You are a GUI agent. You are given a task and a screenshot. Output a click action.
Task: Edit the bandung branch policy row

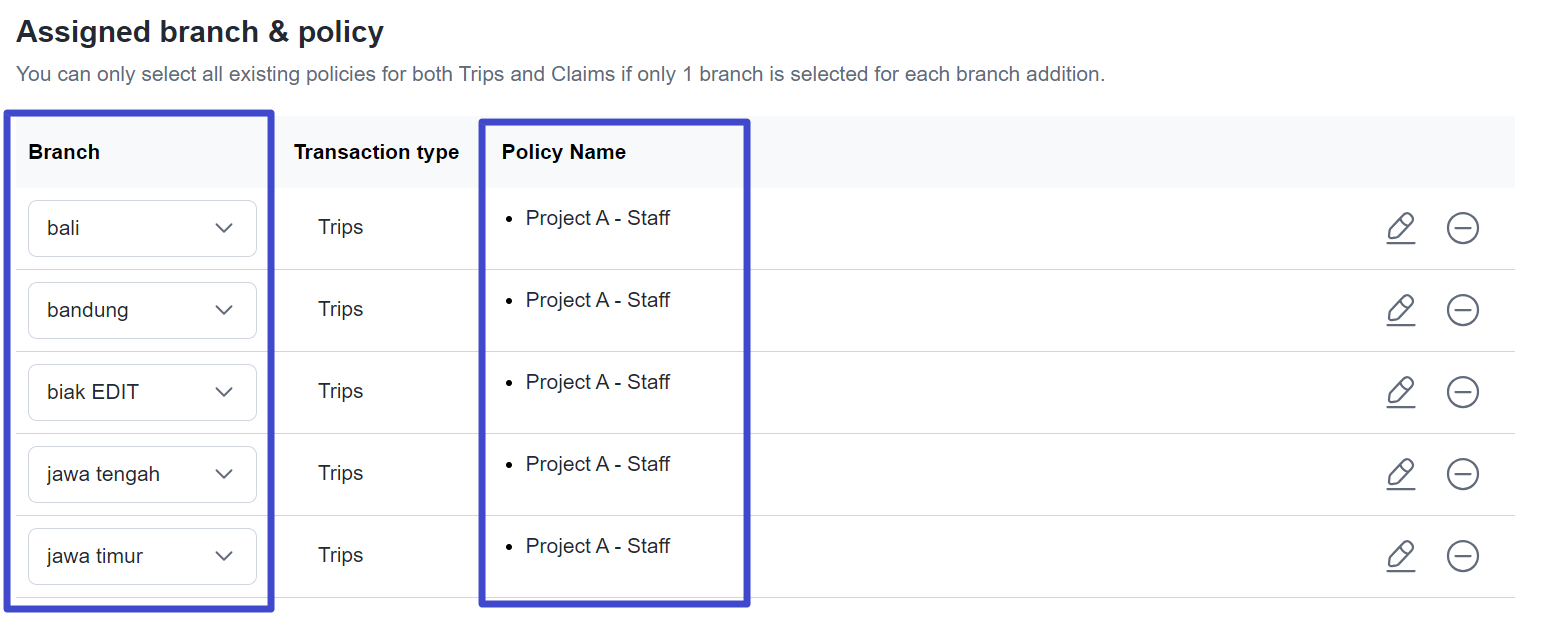[1401, 310]
